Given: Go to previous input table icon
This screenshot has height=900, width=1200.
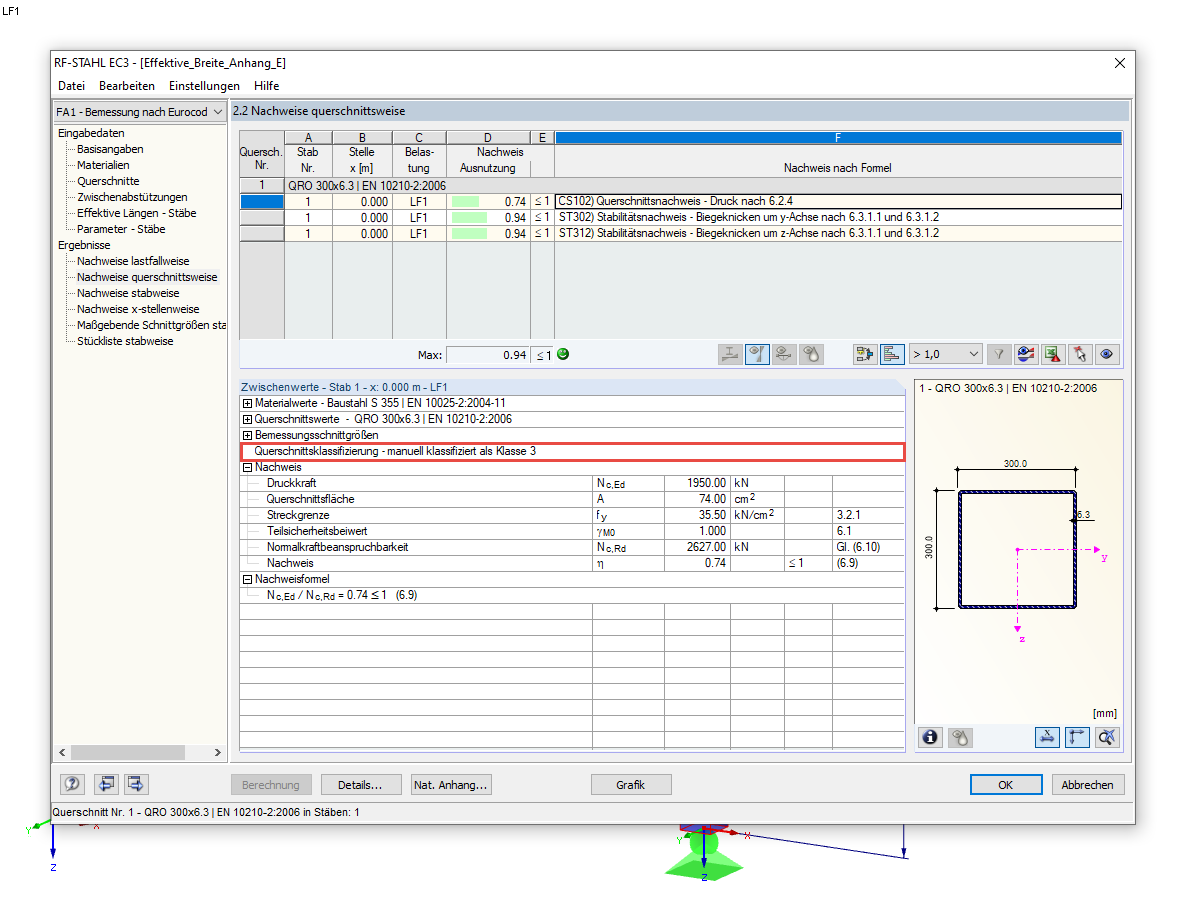Looking at the screenshot, I should [107, 784].
